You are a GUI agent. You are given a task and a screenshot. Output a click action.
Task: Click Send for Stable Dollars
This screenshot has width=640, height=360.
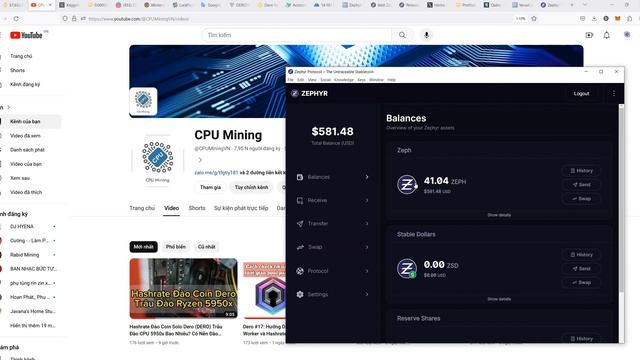tap(581, 269)
